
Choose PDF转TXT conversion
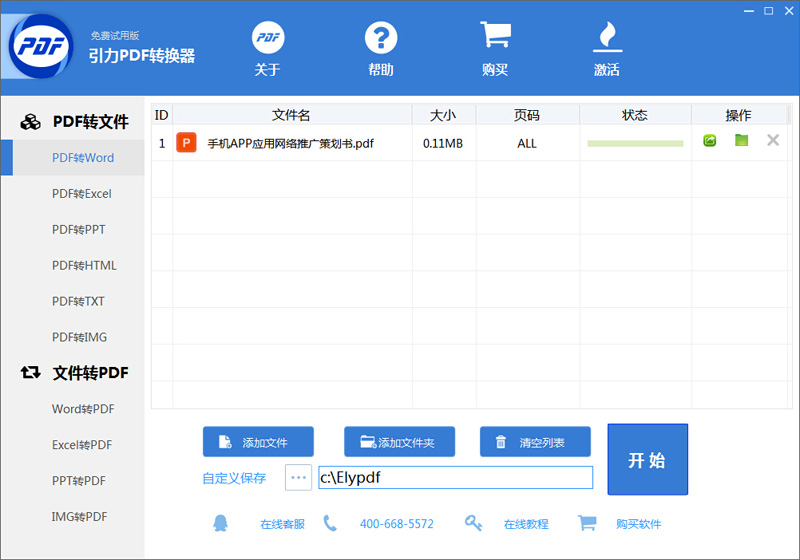pos(79,301)
